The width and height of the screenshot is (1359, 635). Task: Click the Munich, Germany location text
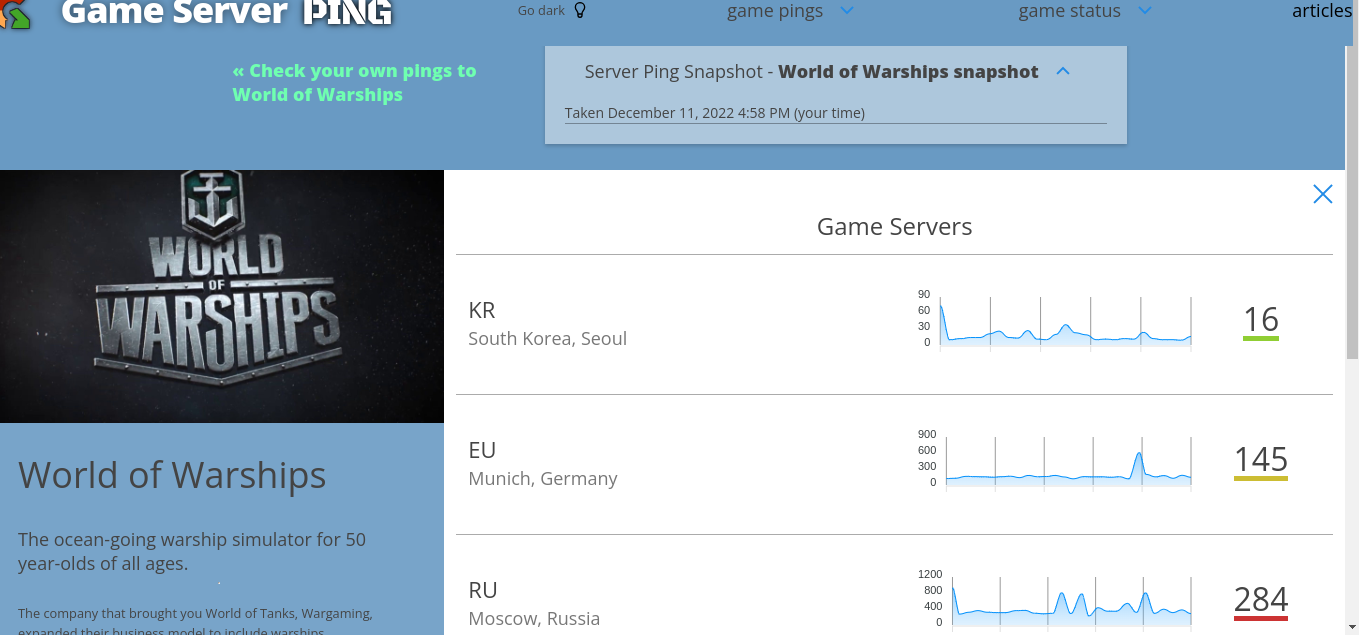(x=543, y=479)
